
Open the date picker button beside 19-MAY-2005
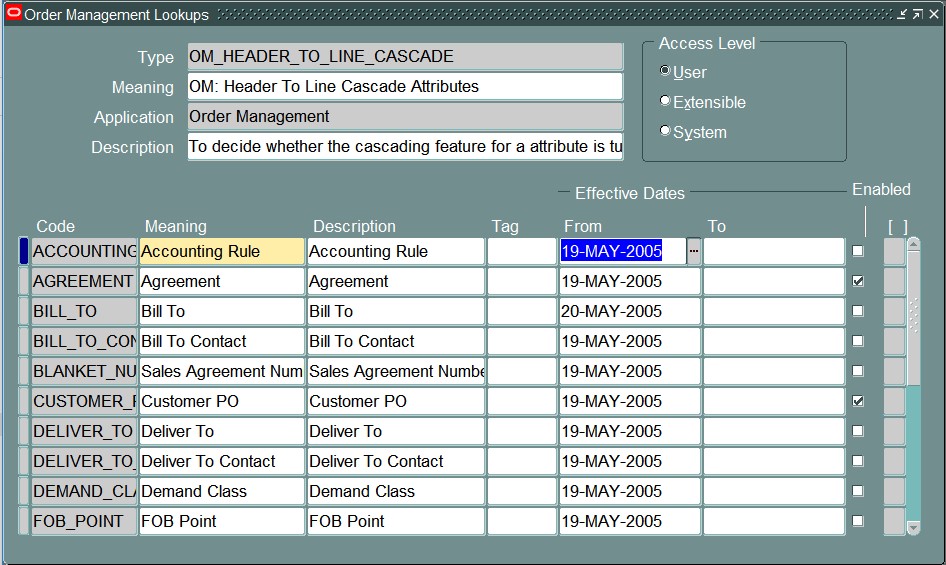tap(694, 251)
